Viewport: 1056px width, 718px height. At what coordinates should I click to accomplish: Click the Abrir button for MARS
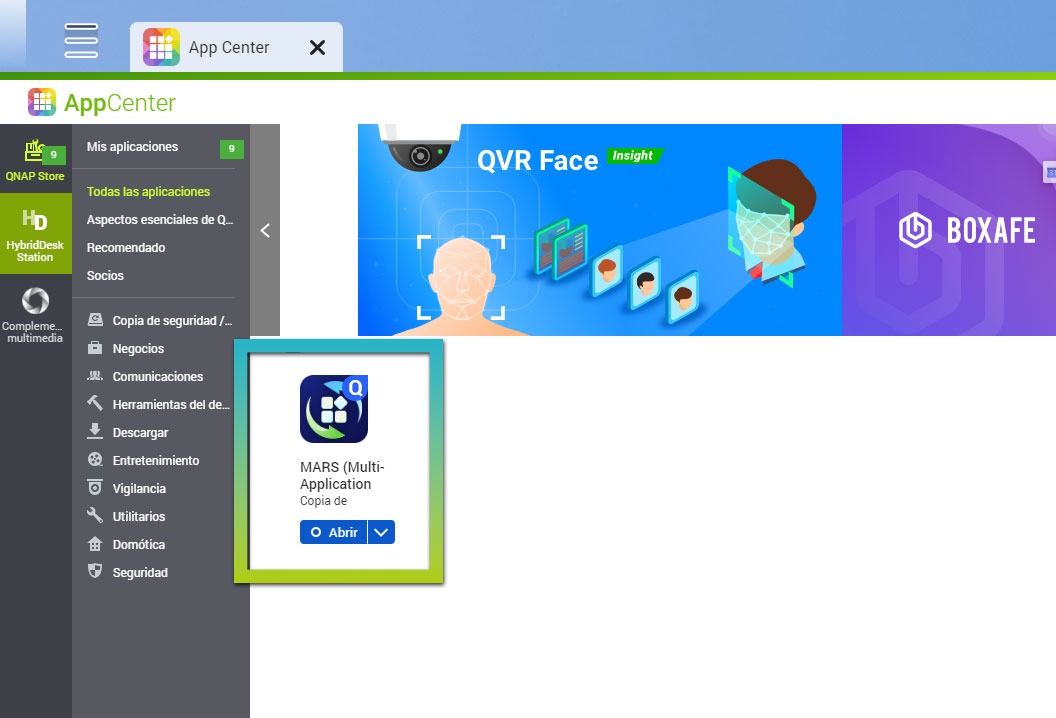point(333,532)
